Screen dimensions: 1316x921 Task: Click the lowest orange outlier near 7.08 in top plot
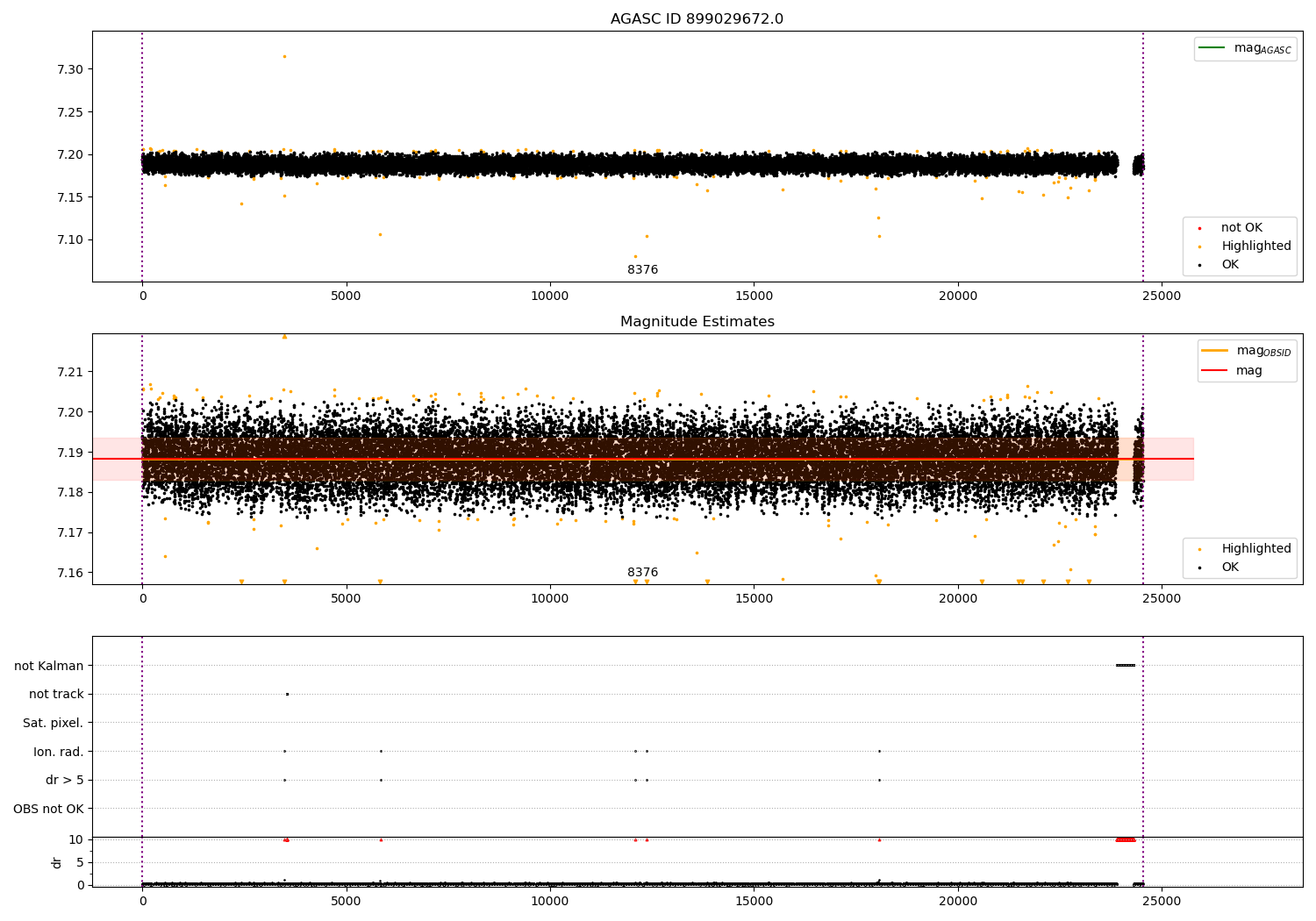pos(635,256)
